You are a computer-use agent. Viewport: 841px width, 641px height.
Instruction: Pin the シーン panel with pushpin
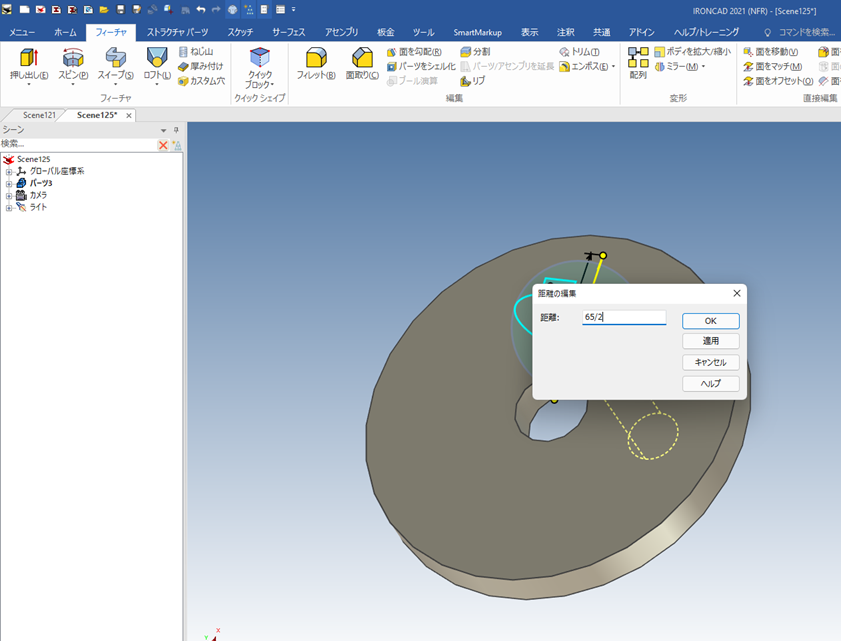[176, 130]
